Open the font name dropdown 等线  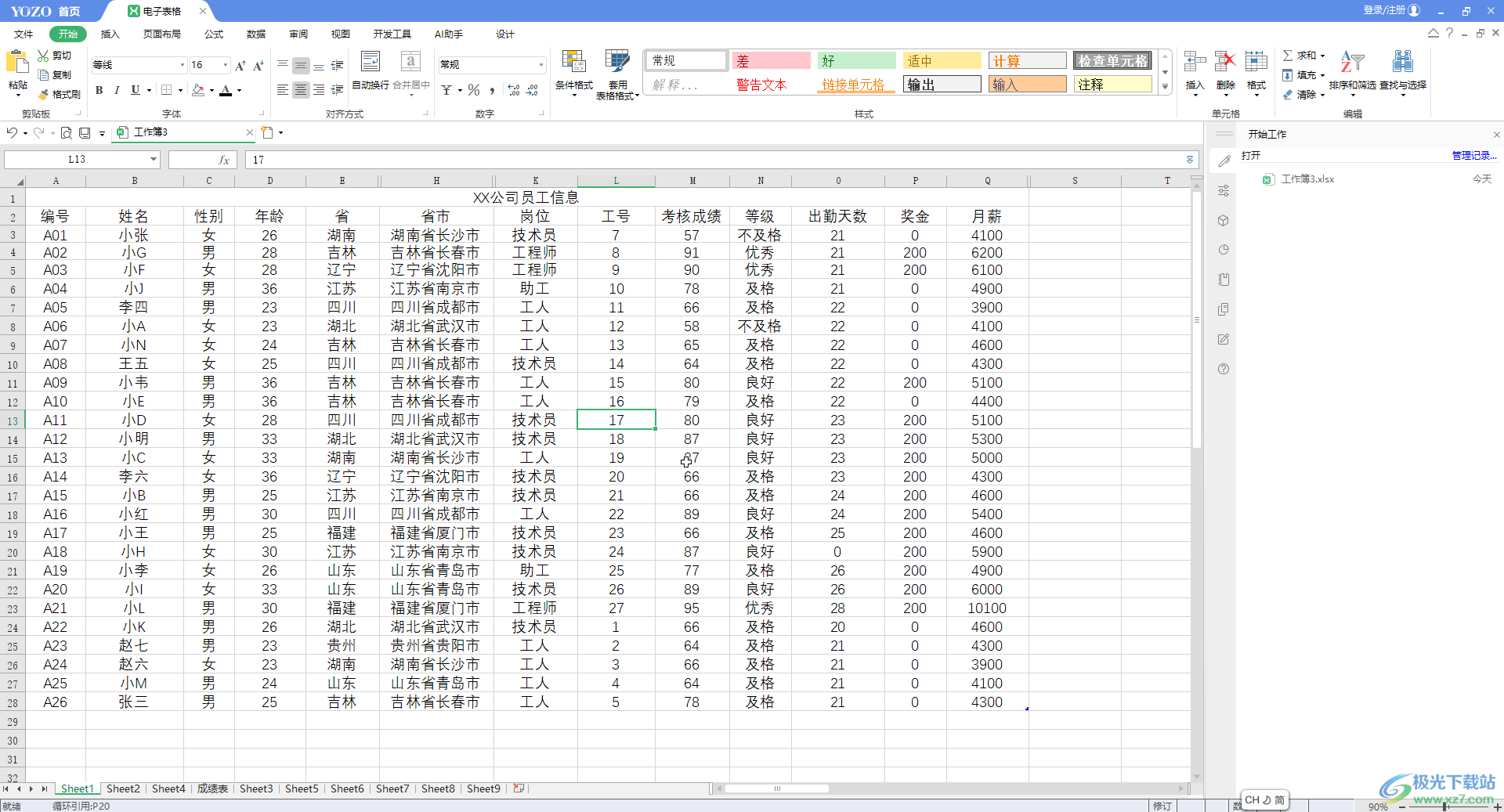(183, 65)
